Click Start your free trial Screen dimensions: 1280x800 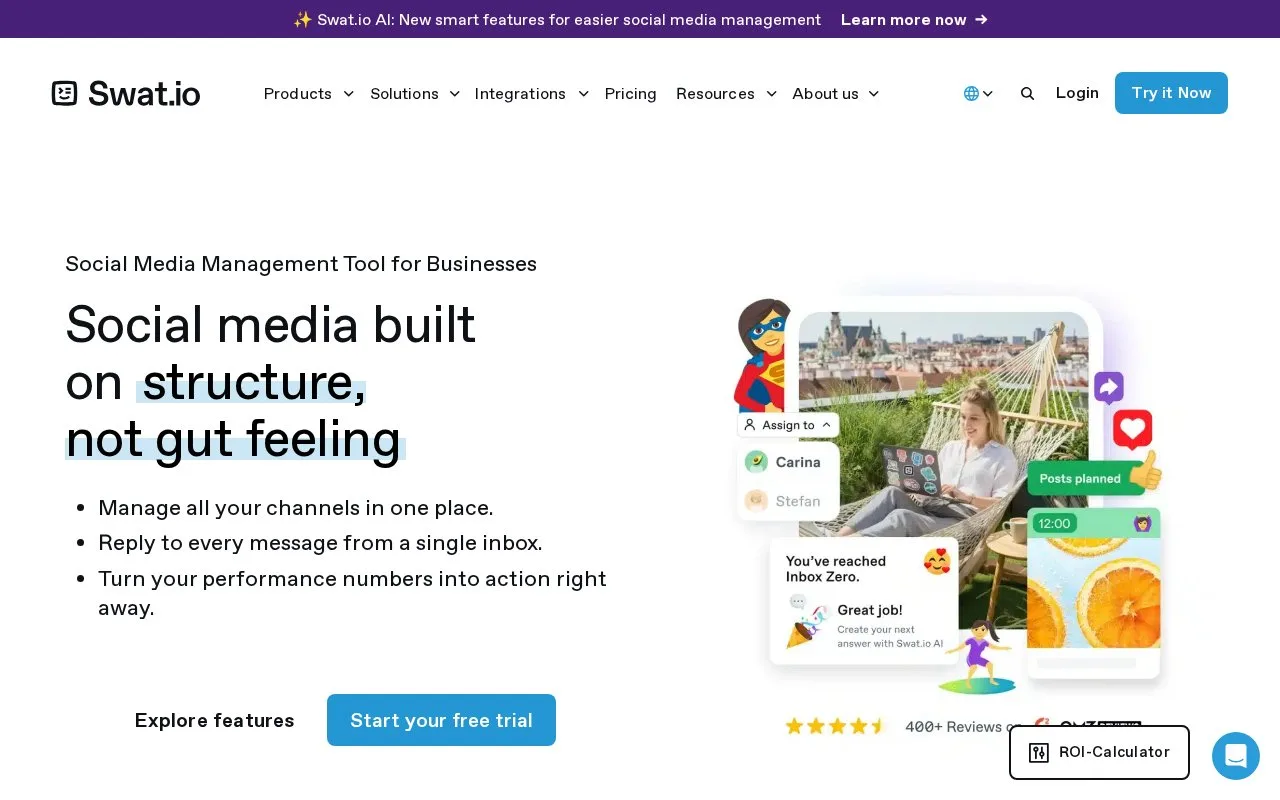441,720
